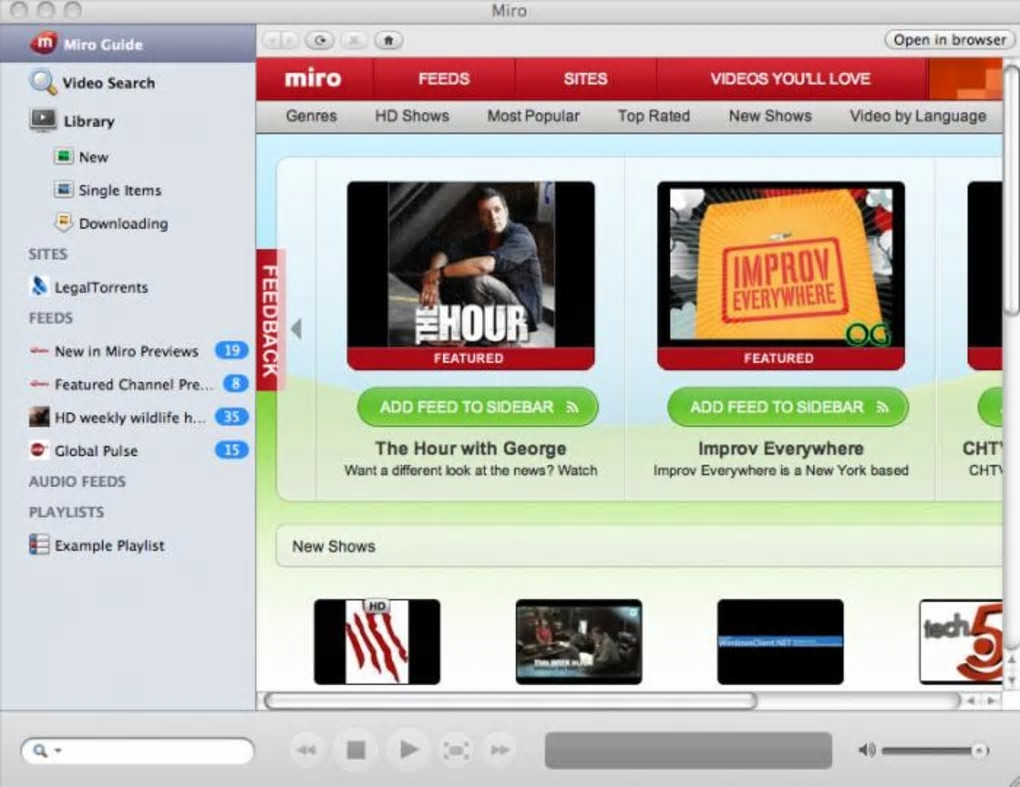Viewport: 1020px width, 787px height.
Task: Add The Hour feed to sidebar
Action: point(477,407)
